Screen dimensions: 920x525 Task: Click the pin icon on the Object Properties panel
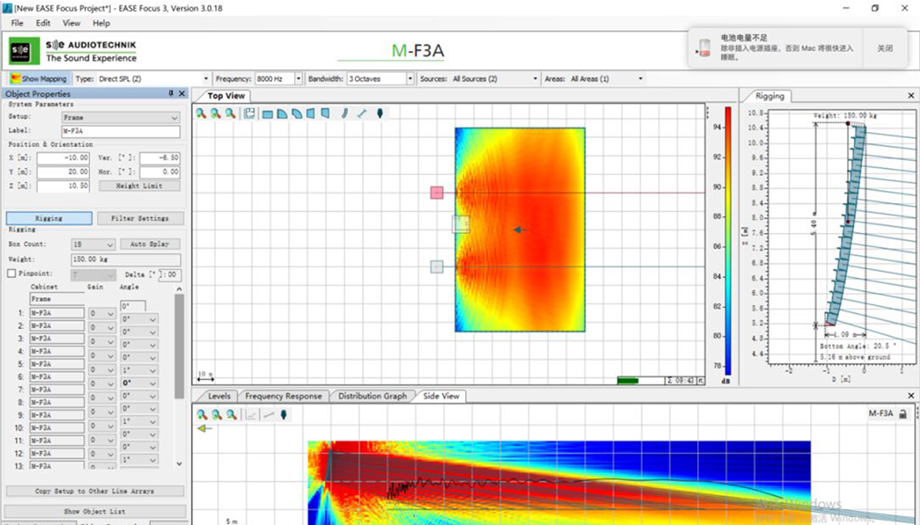(x=171, y=93)
